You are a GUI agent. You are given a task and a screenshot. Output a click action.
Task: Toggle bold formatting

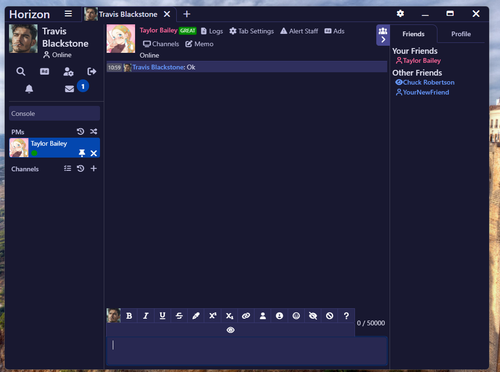coord(129,316)
